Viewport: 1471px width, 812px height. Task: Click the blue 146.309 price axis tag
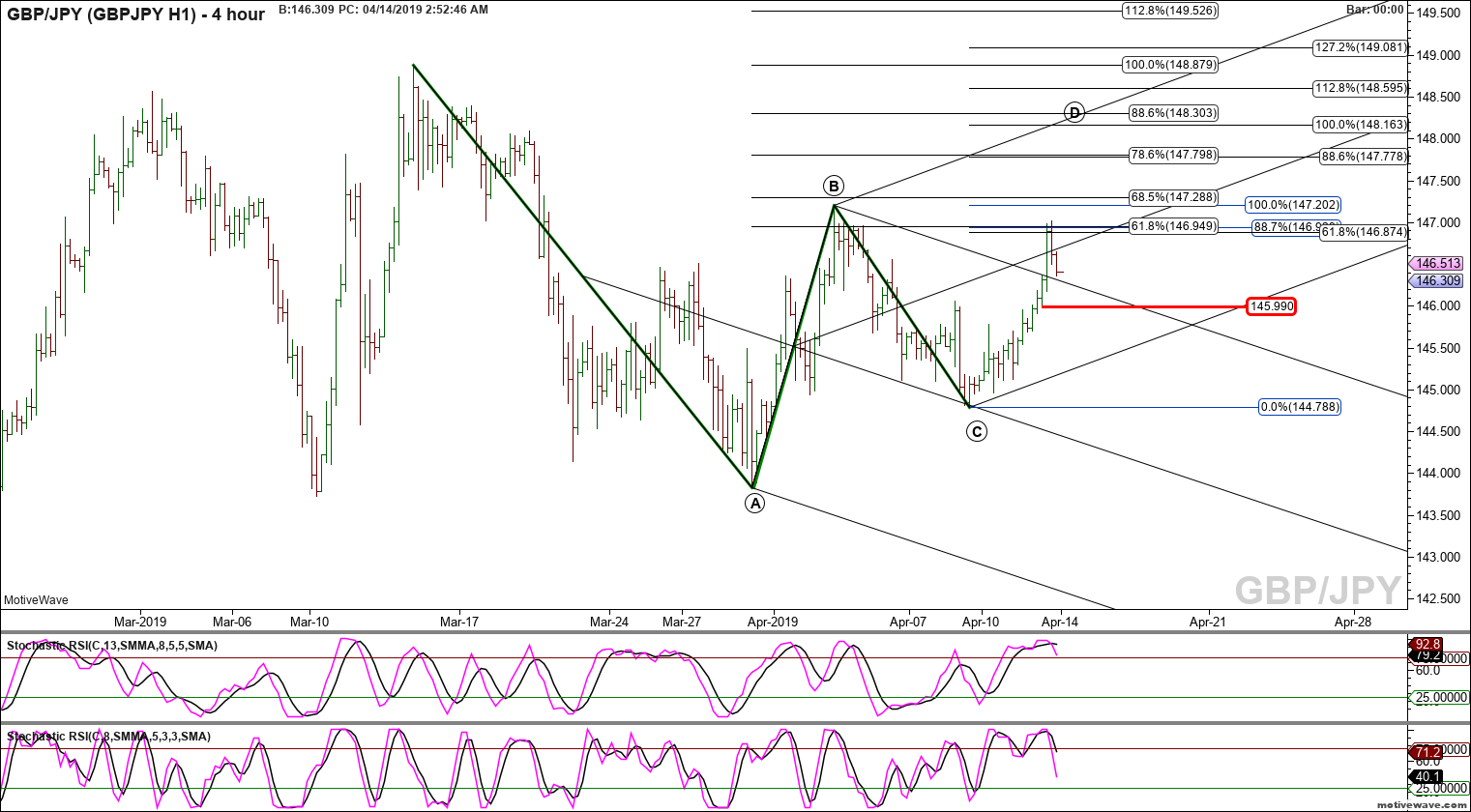pyautogui.click(x=1437, y=281)
